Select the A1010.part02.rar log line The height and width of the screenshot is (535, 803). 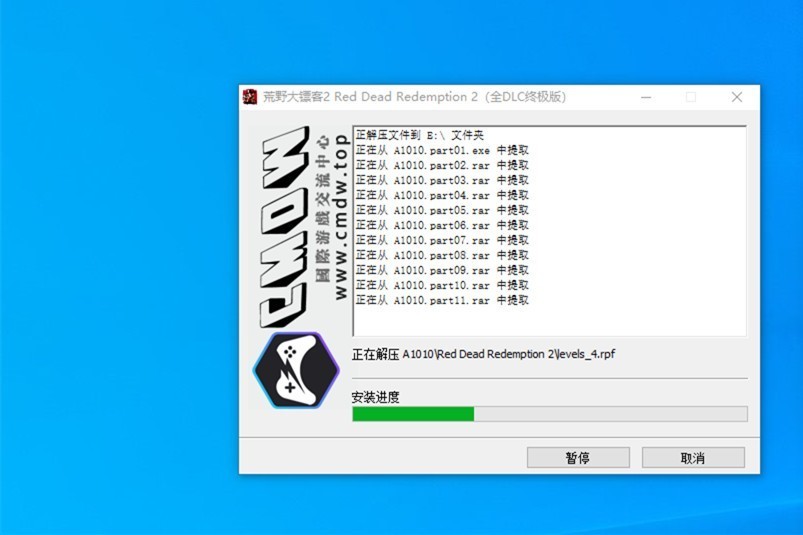coord(442,165)
